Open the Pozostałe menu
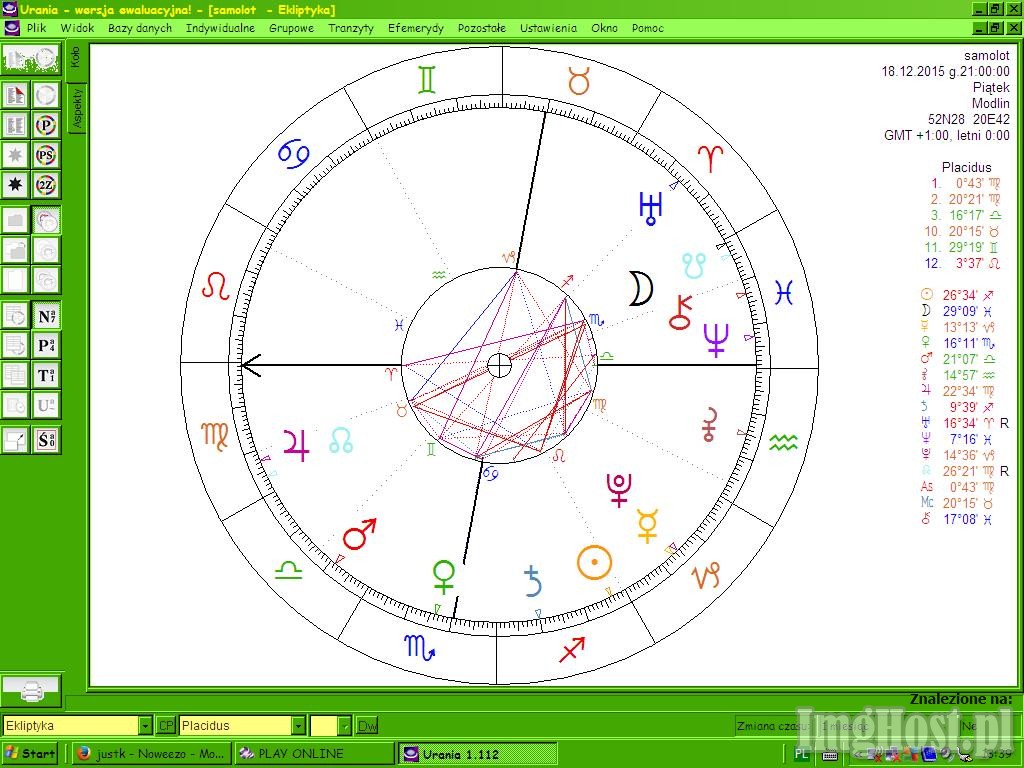The width and height of the screenshot is (1024, 768). [481, 28]
